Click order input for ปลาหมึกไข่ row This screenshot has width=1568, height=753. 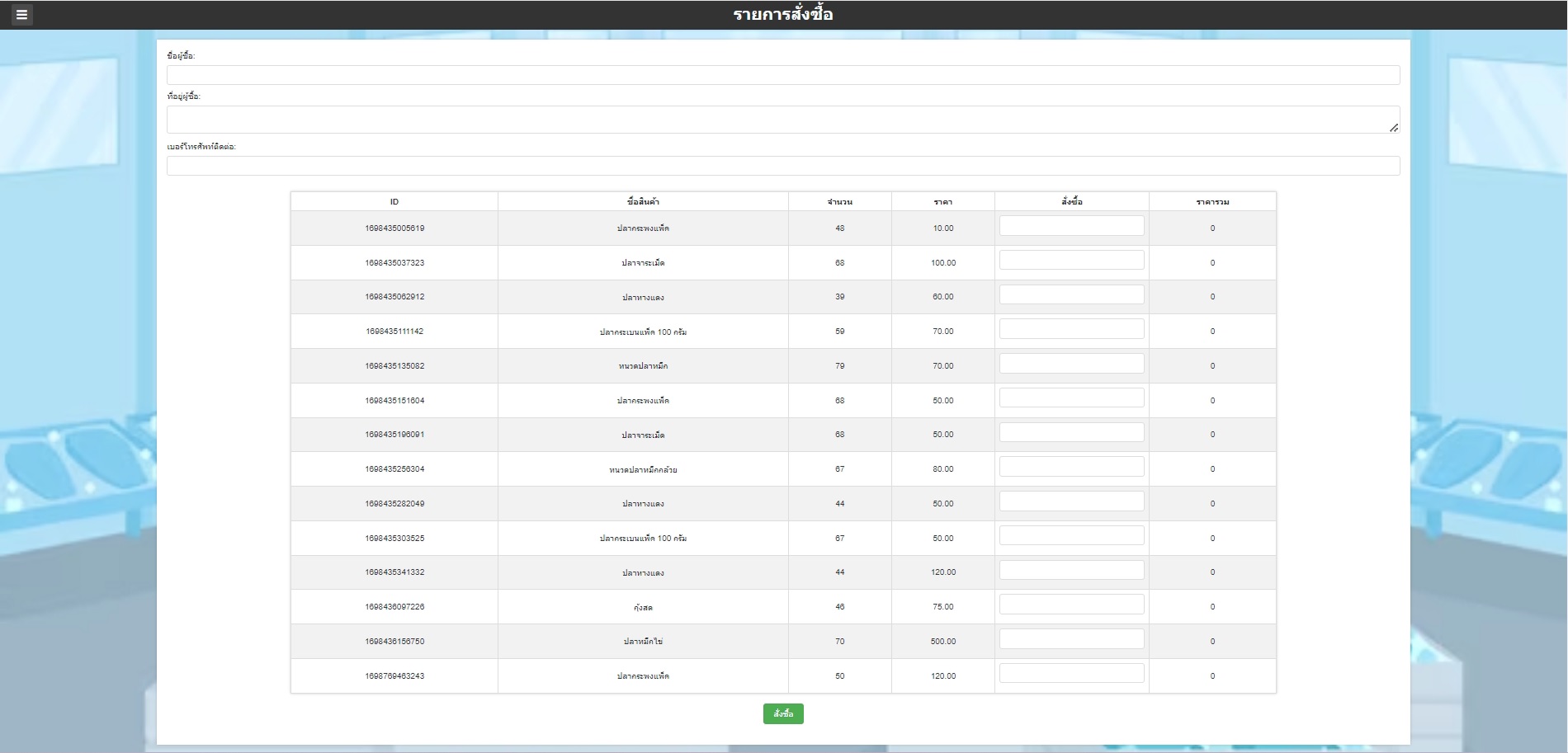point(1071,639)
